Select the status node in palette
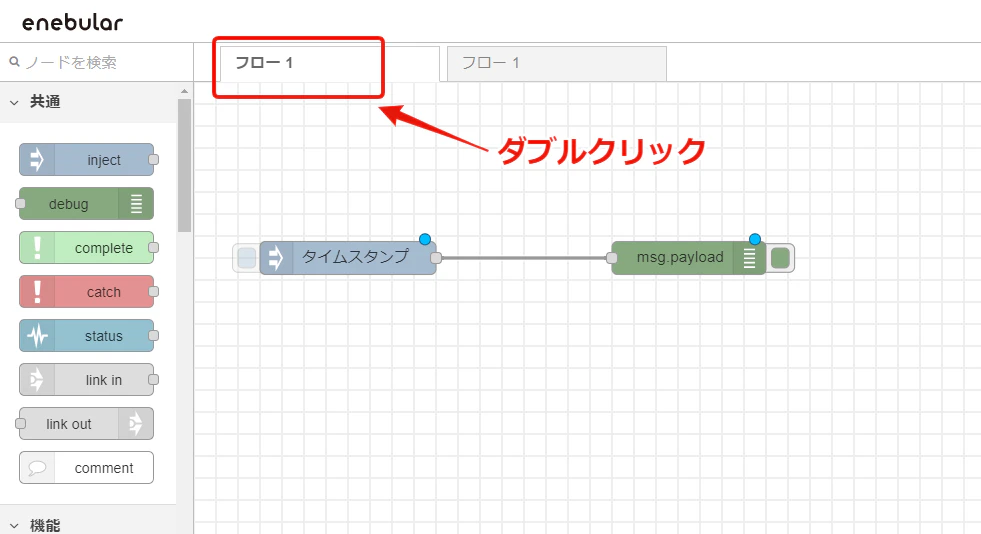981x534 pixels. coord(86,336)
